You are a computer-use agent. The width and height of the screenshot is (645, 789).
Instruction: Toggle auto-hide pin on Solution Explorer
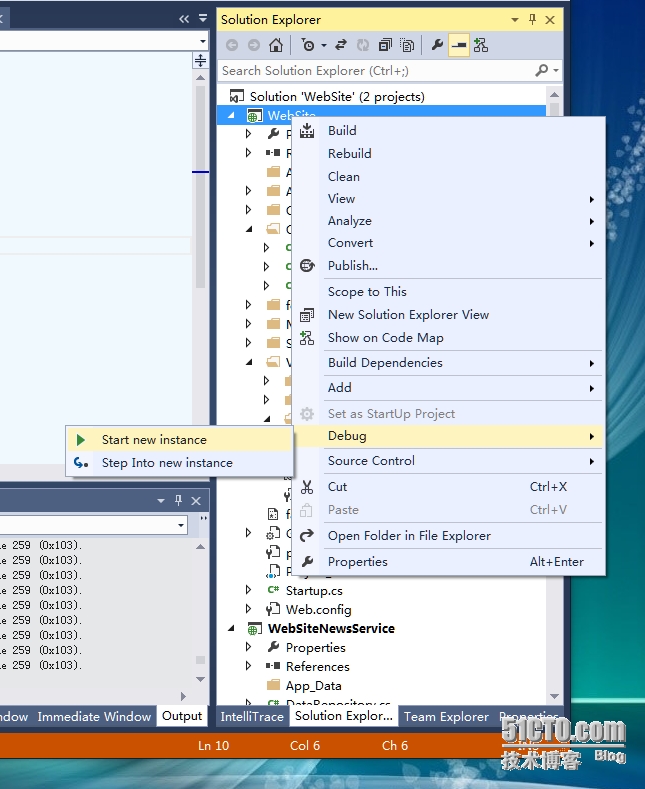532,20
